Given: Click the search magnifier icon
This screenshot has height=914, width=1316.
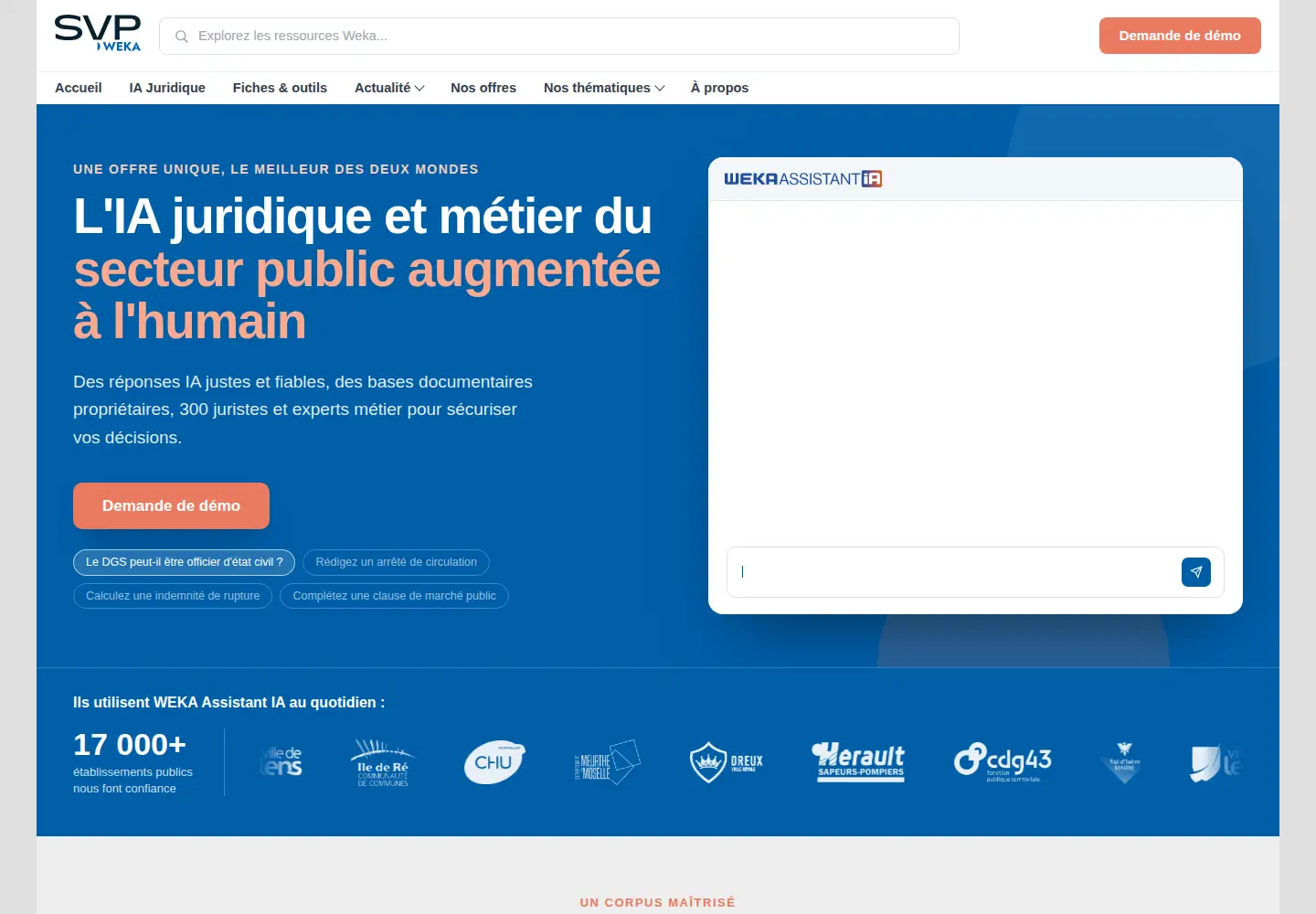Looking at the screenshot, I should point(182,37).
